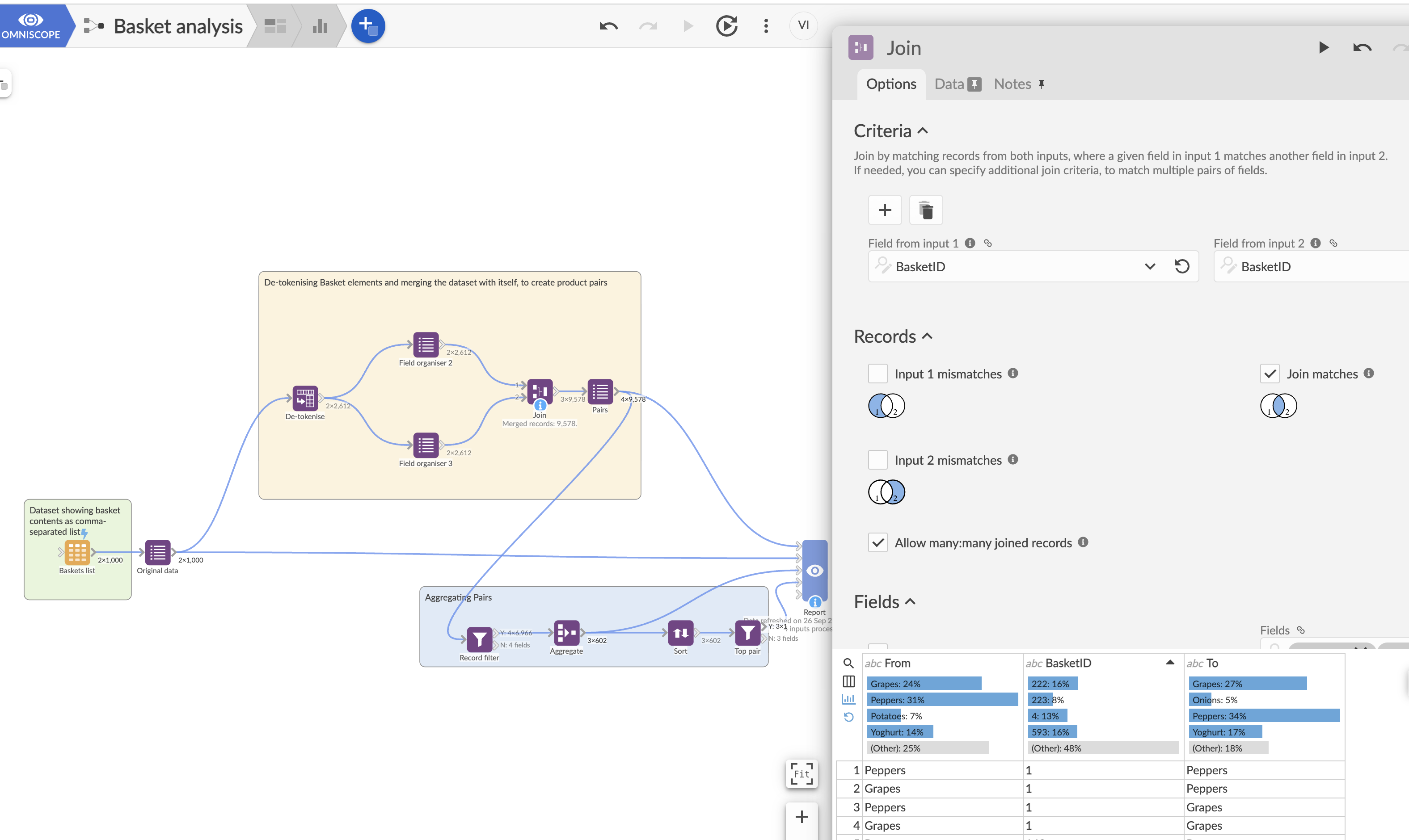Click the Baskets list data source block
The height and width of the screenshot is (840, 1409).
[77, 552]
